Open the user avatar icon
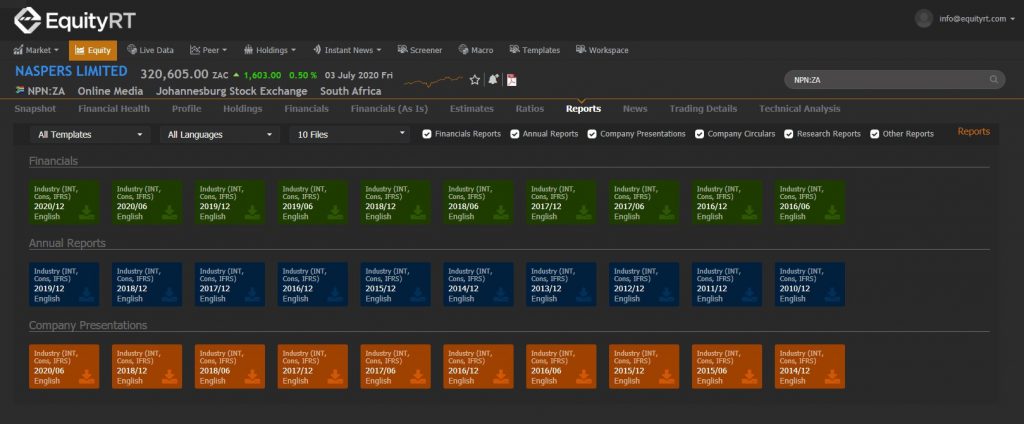The height and width of the screenshot is (424, 1024). (x=923, y=19)
